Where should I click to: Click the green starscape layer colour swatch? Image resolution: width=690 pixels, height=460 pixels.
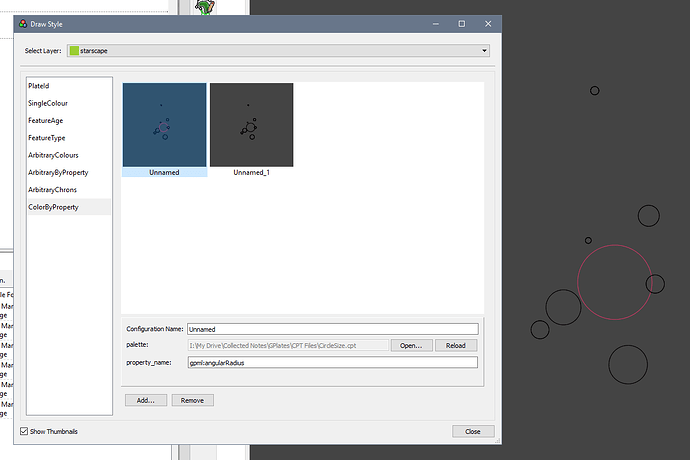[74, 51]
